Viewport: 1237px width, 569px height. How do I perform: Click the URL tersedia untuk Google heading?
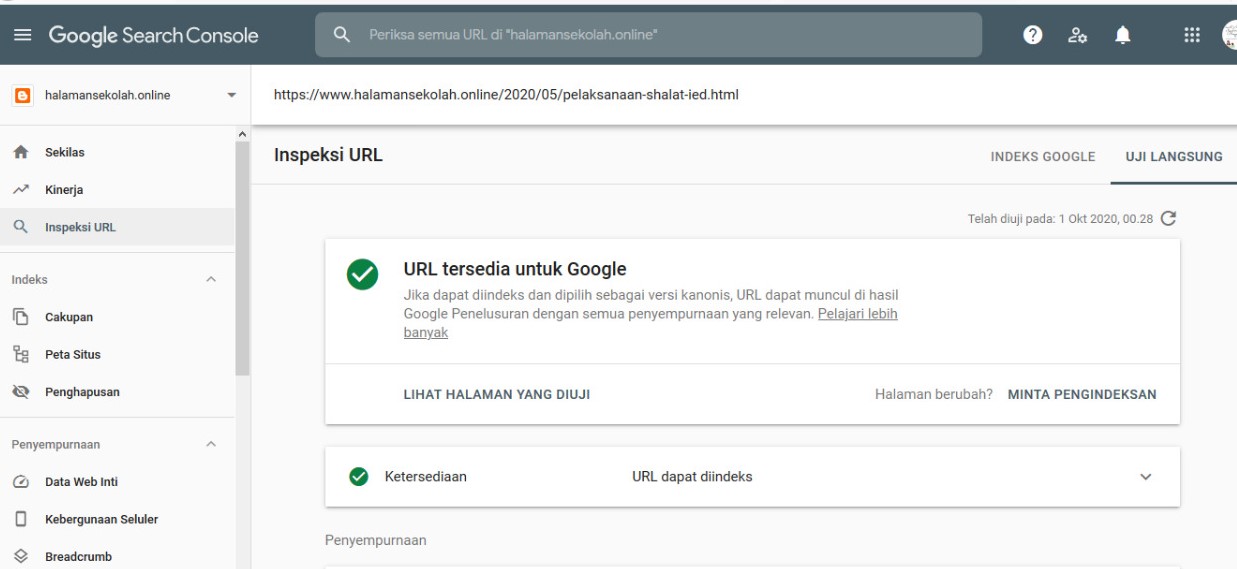(514, 269)
